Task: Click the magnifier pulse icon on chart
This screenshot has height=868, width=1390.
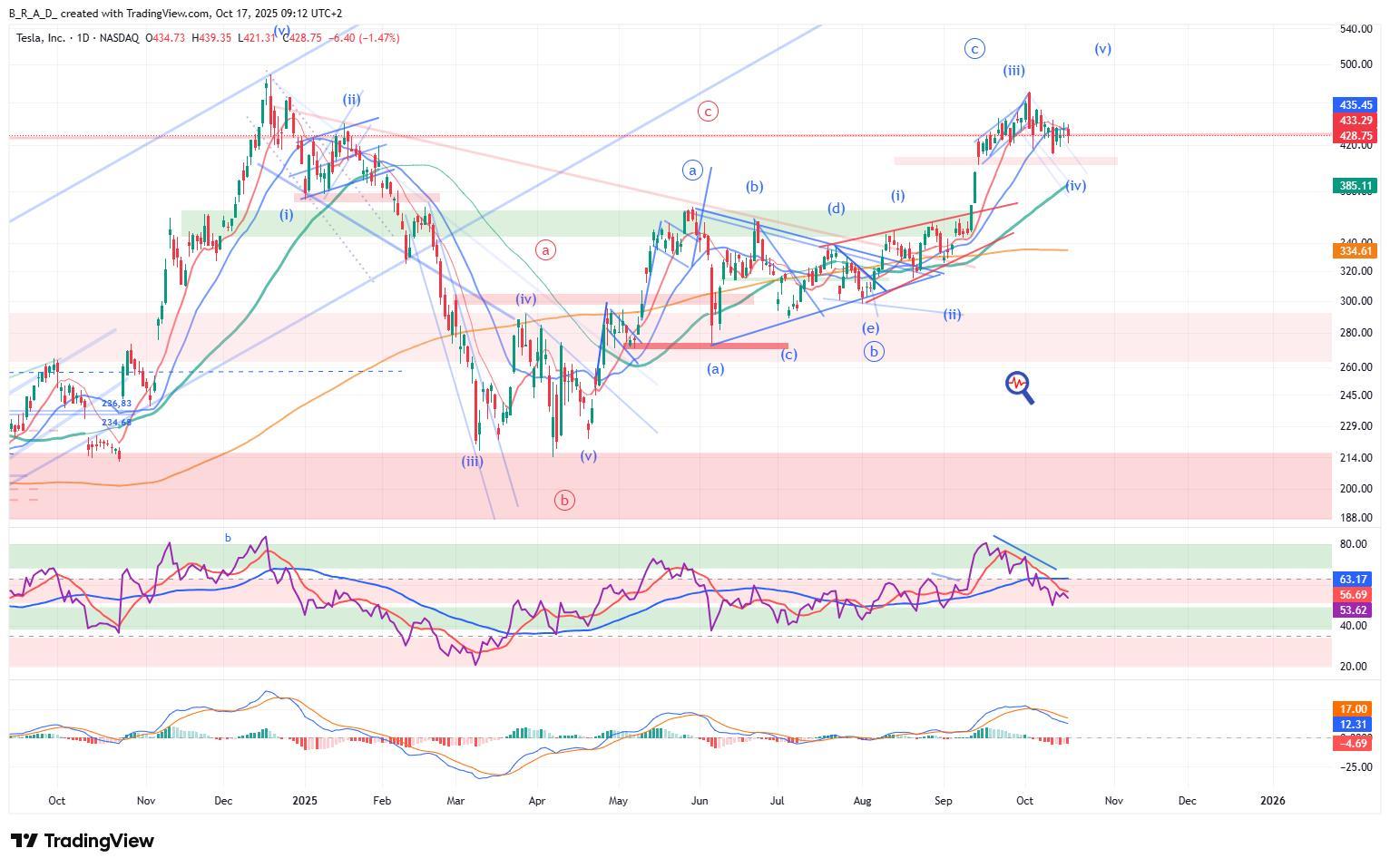Action: (1019, 386)
